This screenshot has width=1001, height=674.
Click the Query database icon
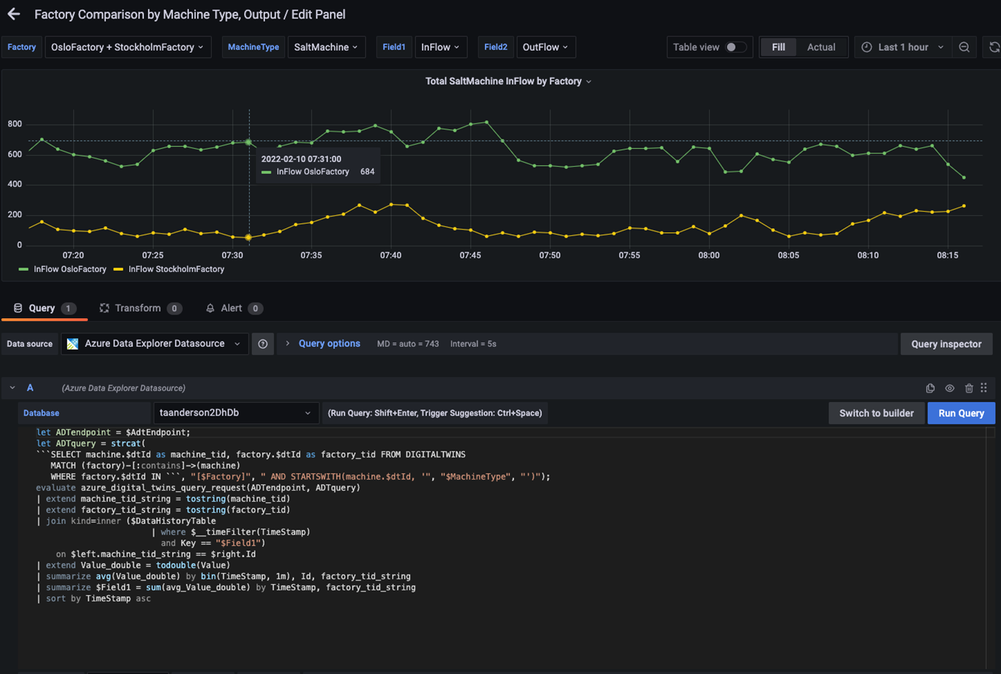[x=18, y=308]
